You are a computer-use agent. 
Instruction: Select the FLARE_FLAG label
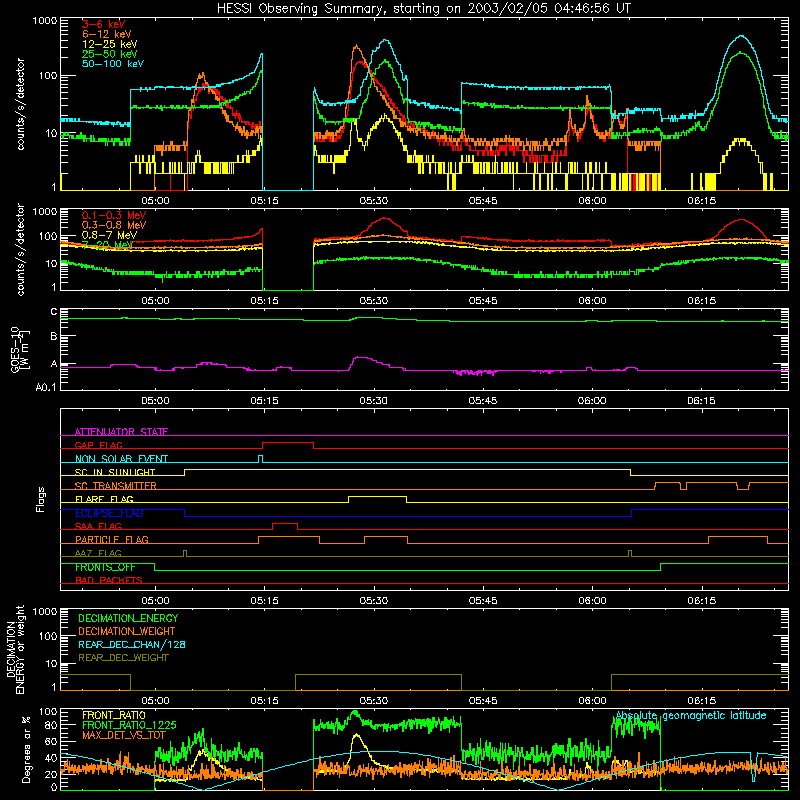click(104, 499)
